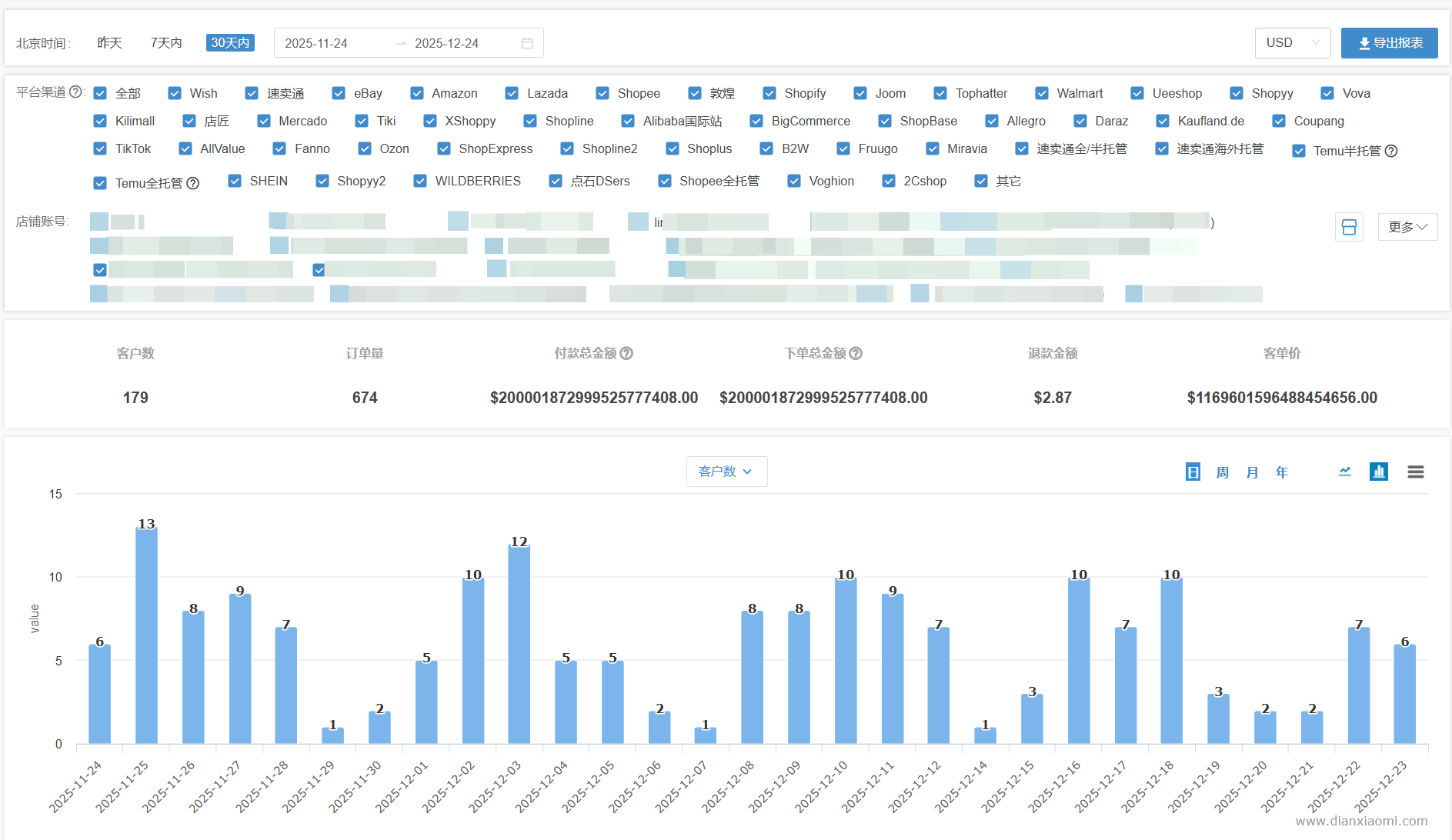This screenshot has width=1452, height=840.
Task: Open calendar icon in date range field
Action: 527,43
